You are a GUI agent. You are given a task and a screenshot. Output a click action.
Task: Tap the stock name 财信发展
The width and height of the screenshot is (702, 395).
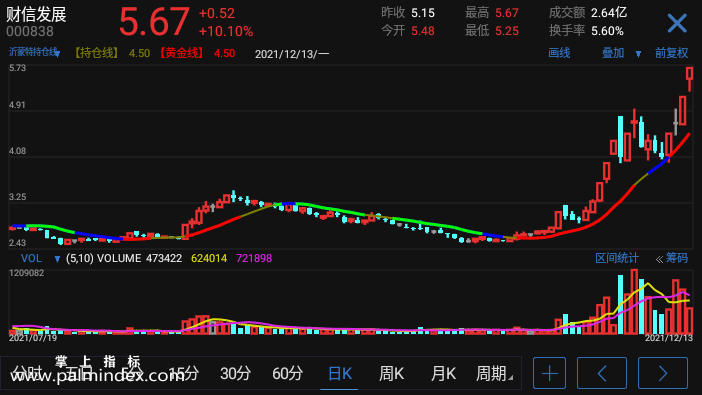[x=36, y=14]
